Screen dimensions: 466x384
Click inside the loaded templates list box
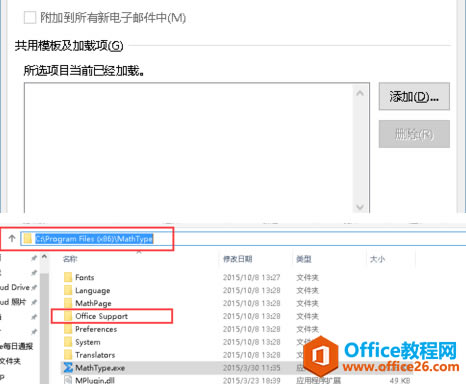click(x=188, y=147)
